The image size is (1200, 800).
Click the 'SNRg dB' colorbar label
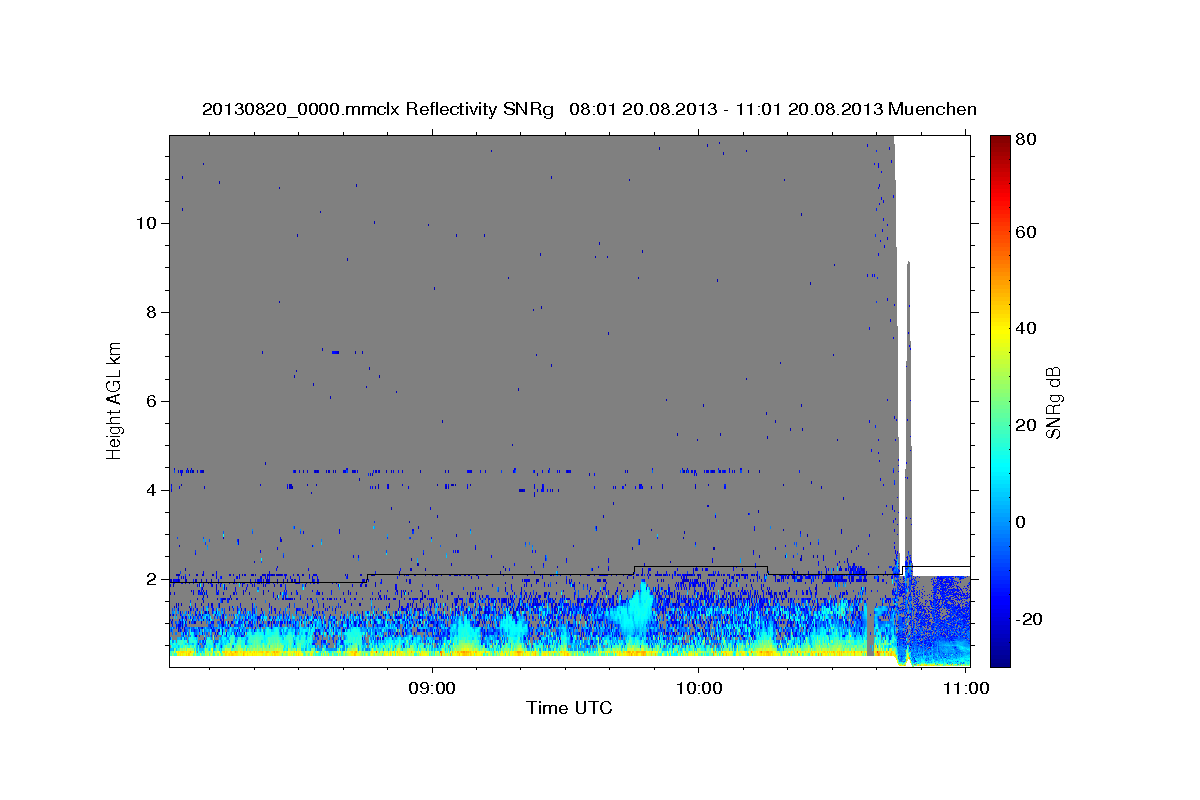(x=1054, y=402)
